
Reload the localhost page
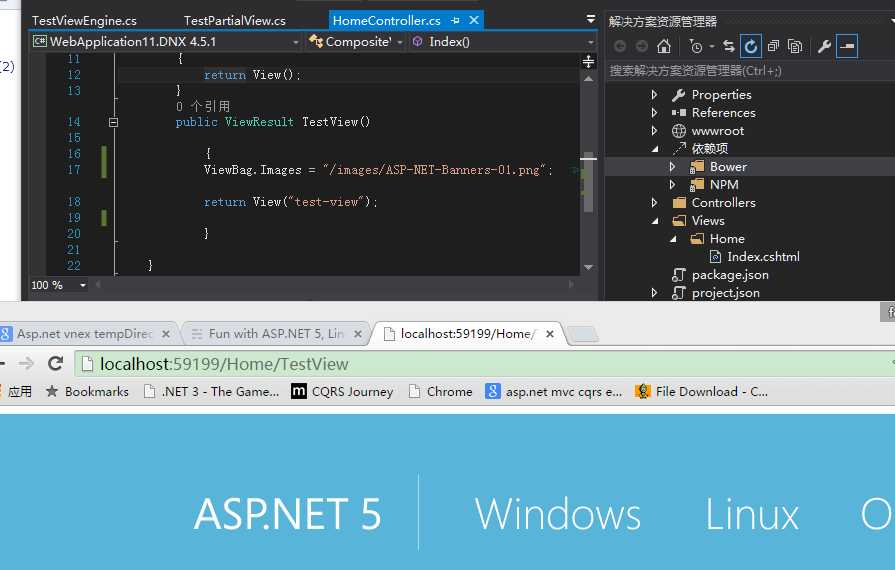(55, 363)
